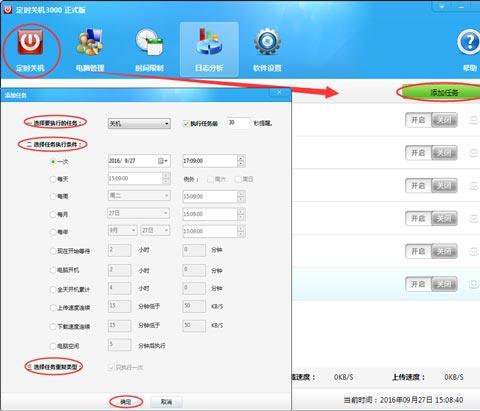Toggle the 执行任务前 reminder checkbox
The height and width of the screenshot is (411, 480).
(186, 124)
